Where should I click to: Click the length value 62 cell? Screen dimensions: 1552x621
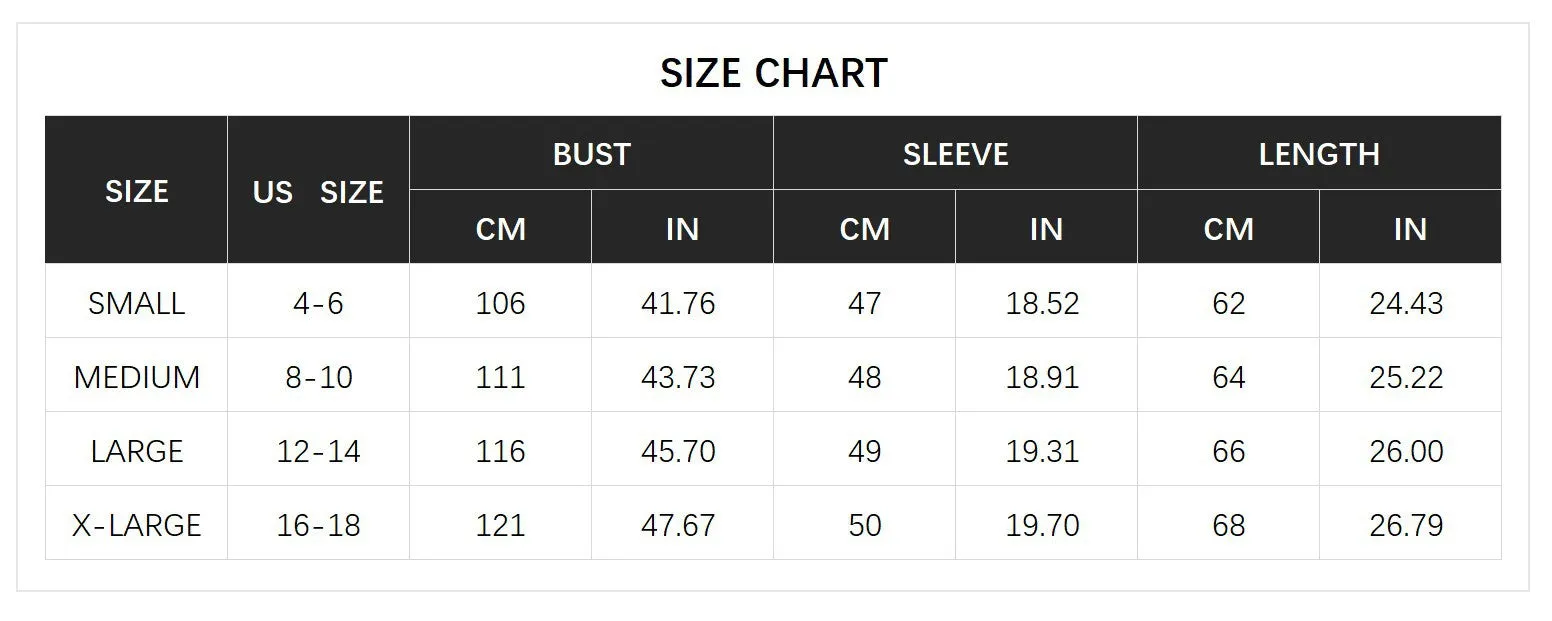[1229, 302]
